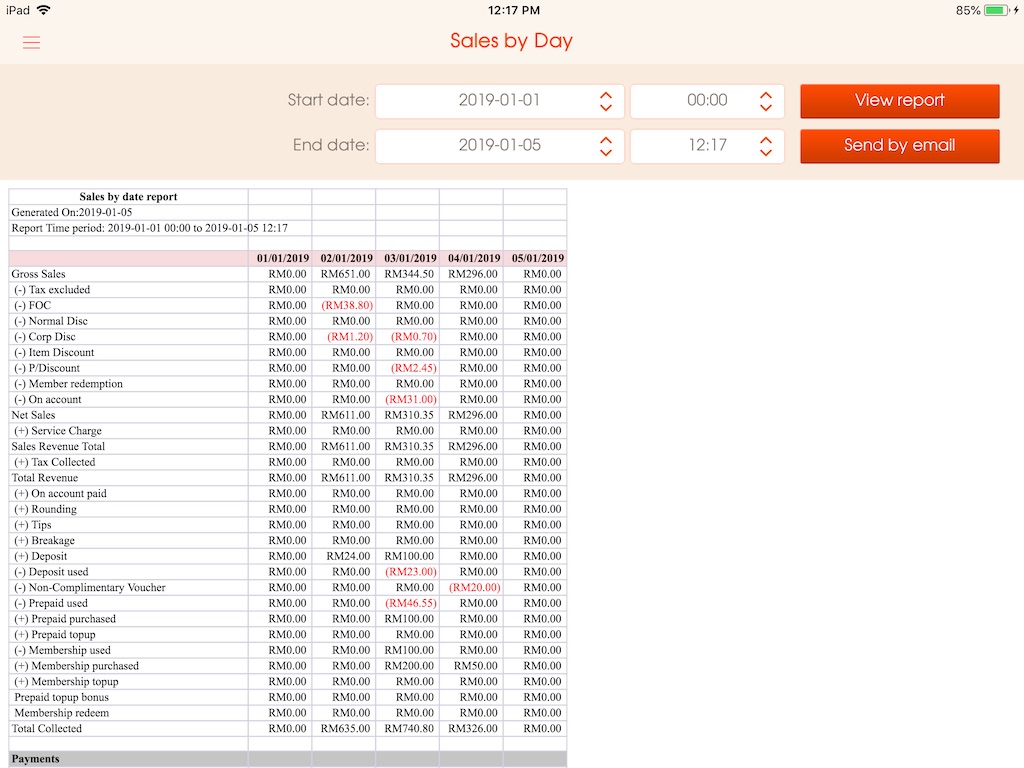
Task: Open the start time picker 00:00
Action: pyautogui.click(x=707, y=101)
